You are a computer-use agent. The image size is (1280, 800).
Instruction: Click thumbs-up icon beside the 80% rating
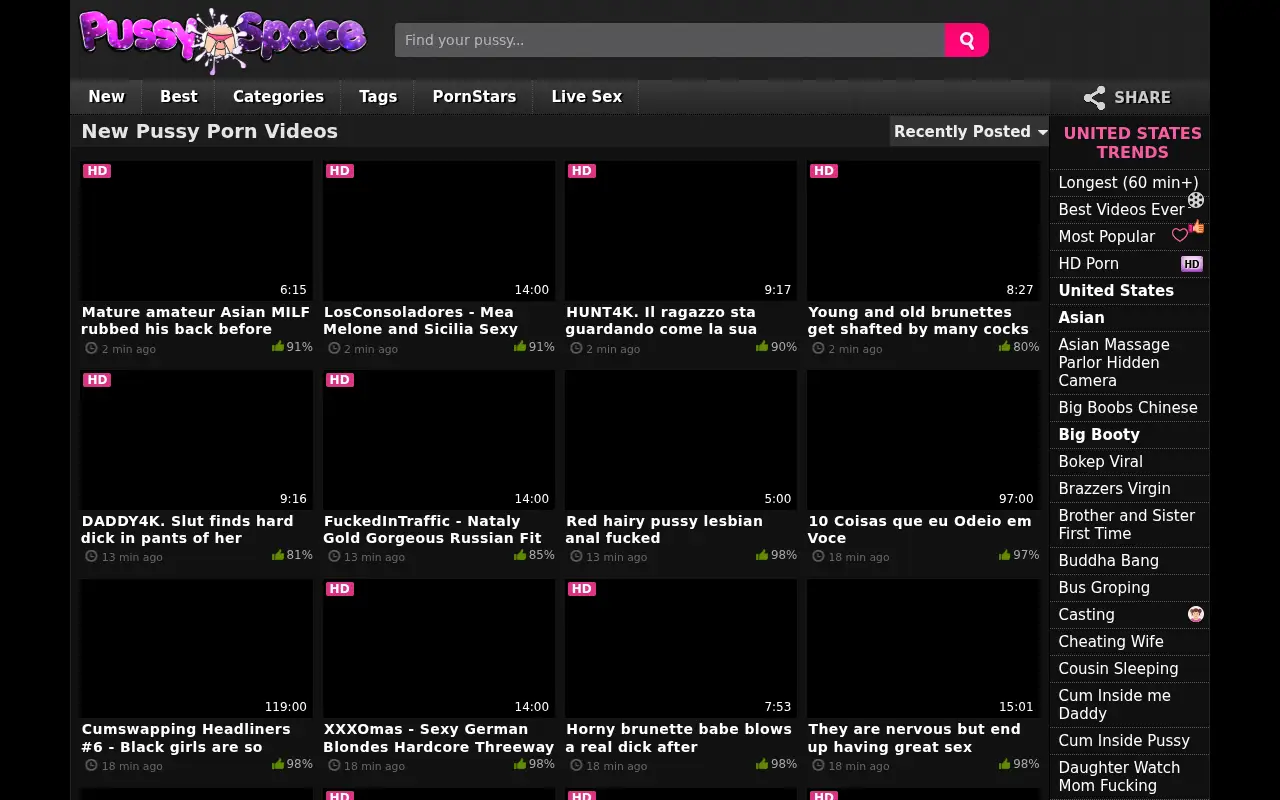point(1004,347)
